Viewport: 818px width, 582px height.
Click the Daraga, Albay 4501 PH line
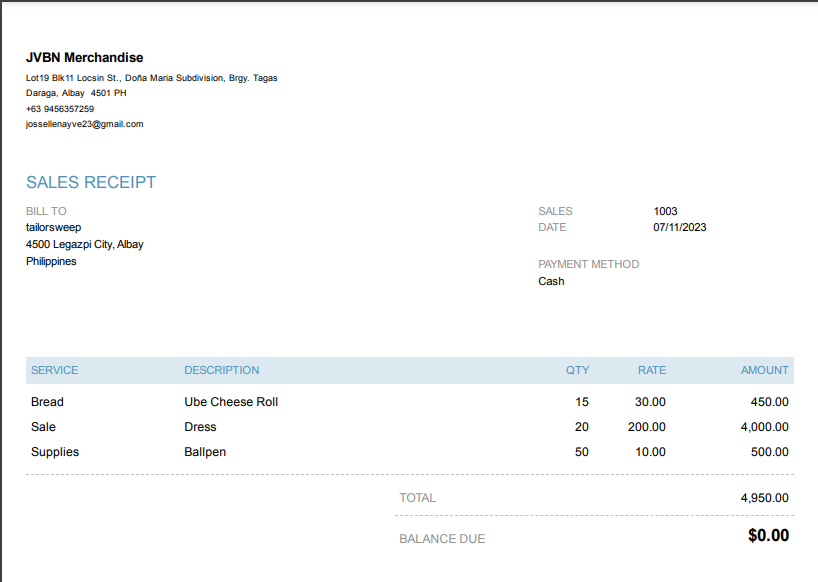click(x=76, y=93)
